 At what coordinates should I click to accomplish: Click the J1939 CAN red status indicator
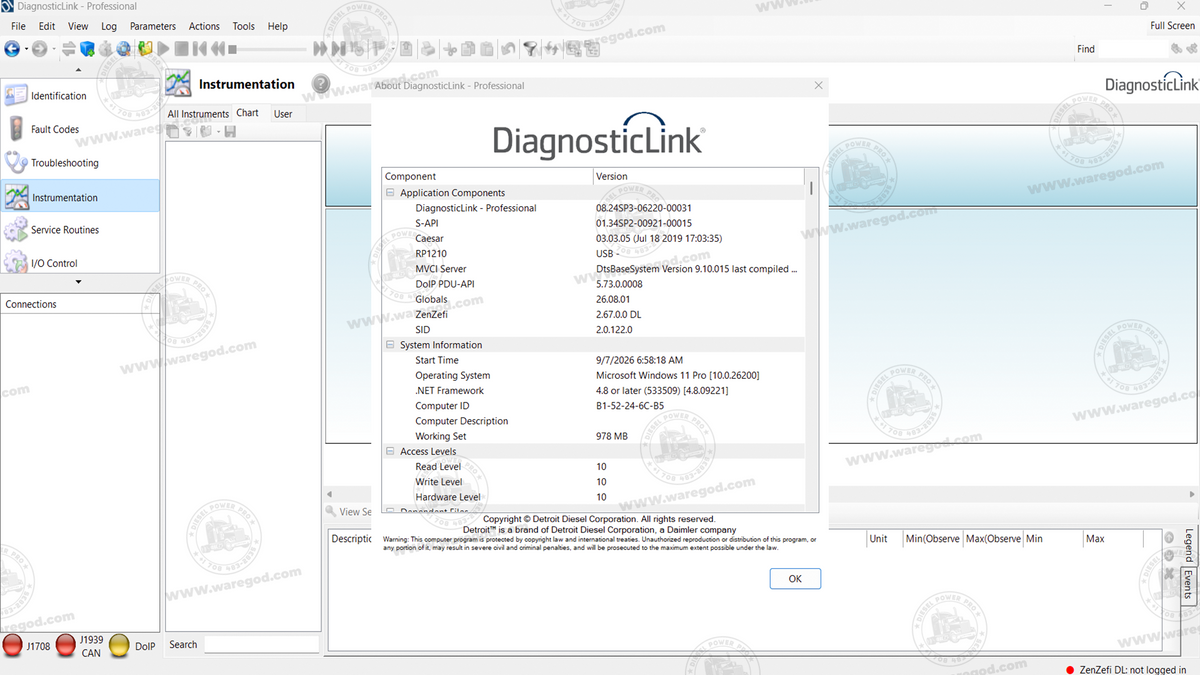click(66, 645)
